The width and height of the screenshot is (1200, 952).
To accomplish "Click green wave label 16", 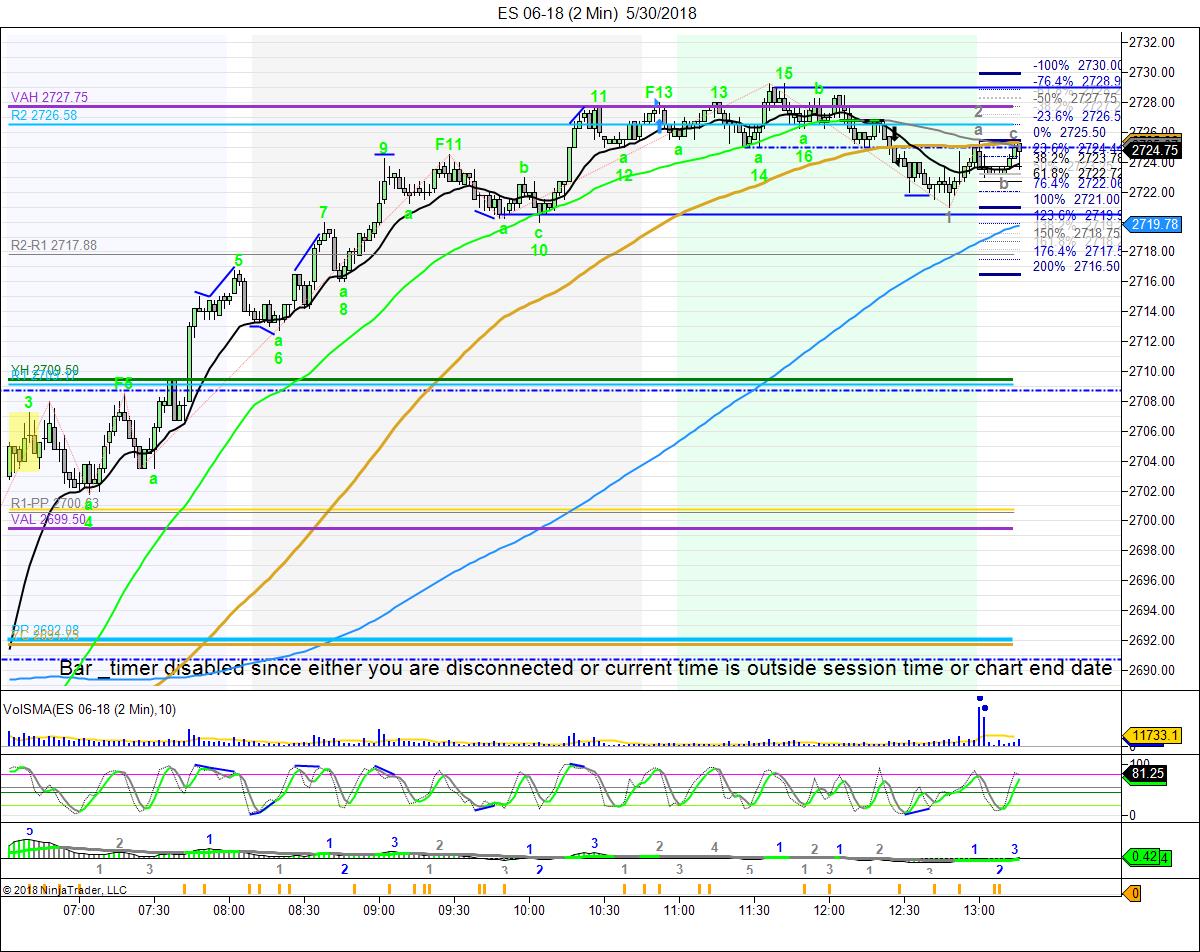I will 804,156.
